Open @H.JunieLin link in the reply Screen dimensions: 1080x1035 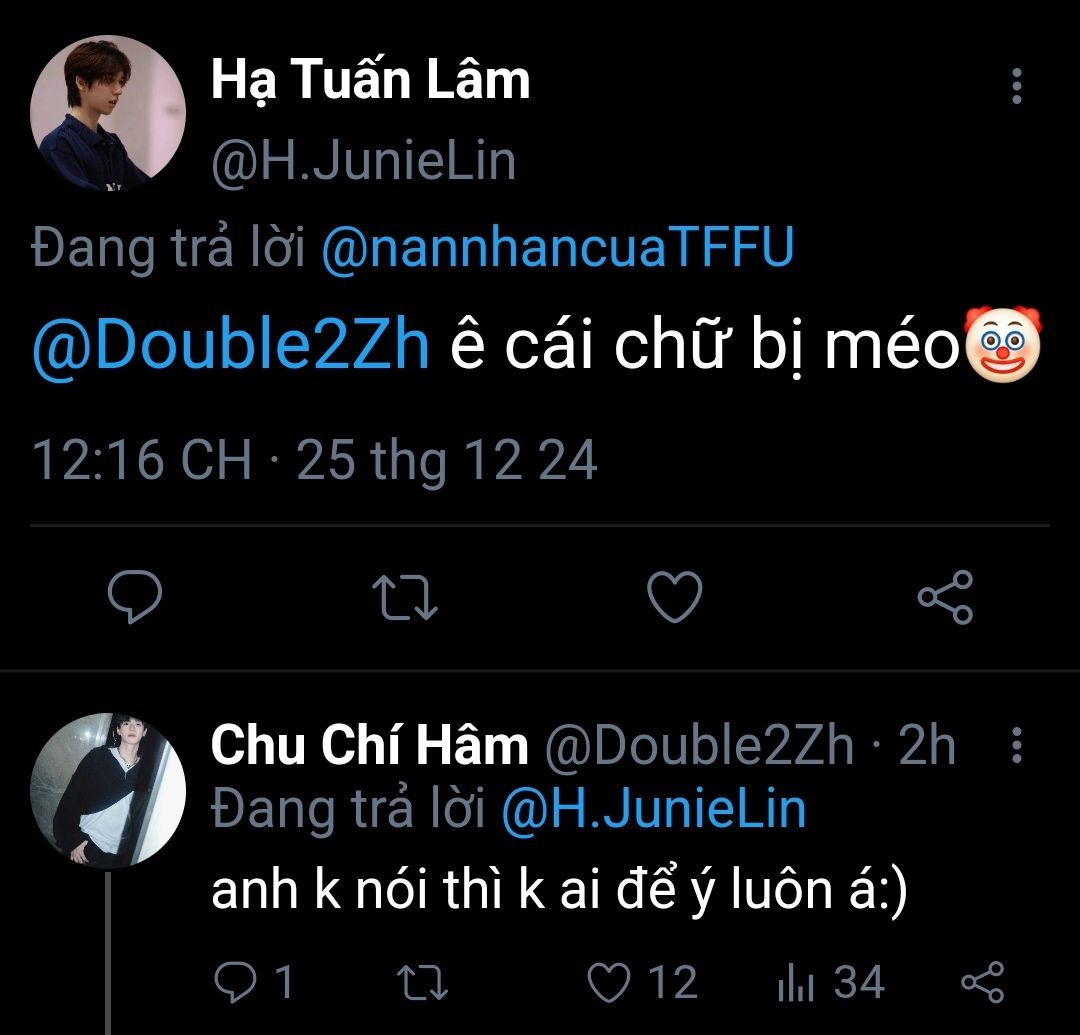653,808
